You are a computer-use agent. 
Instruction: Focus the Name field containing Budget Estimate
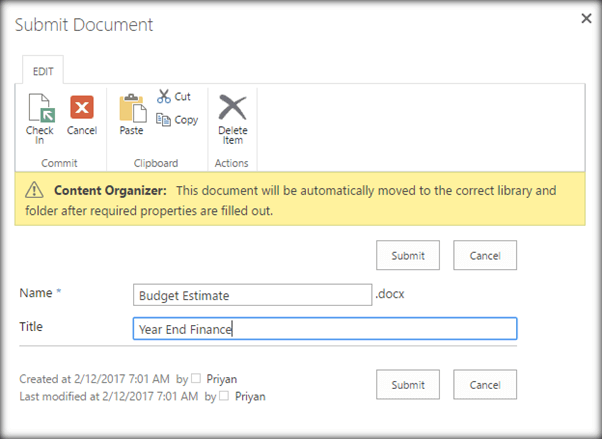click(252, 294)
